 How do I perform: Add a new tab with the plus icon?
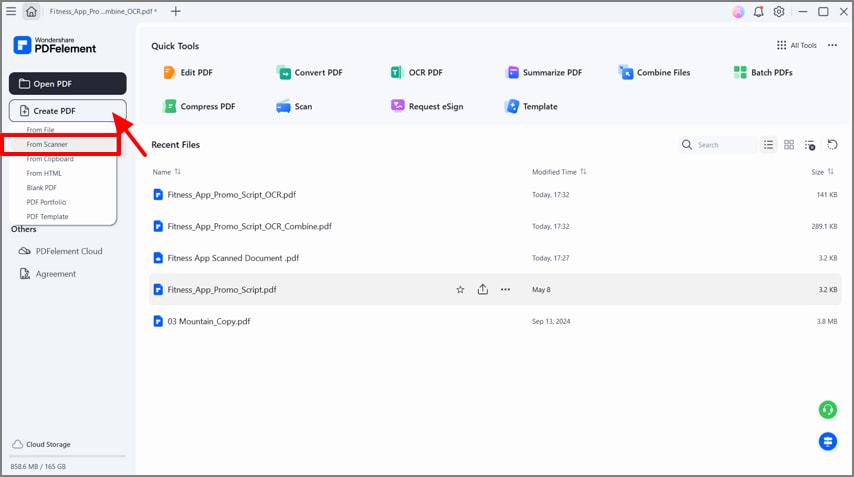click(175, 11)
